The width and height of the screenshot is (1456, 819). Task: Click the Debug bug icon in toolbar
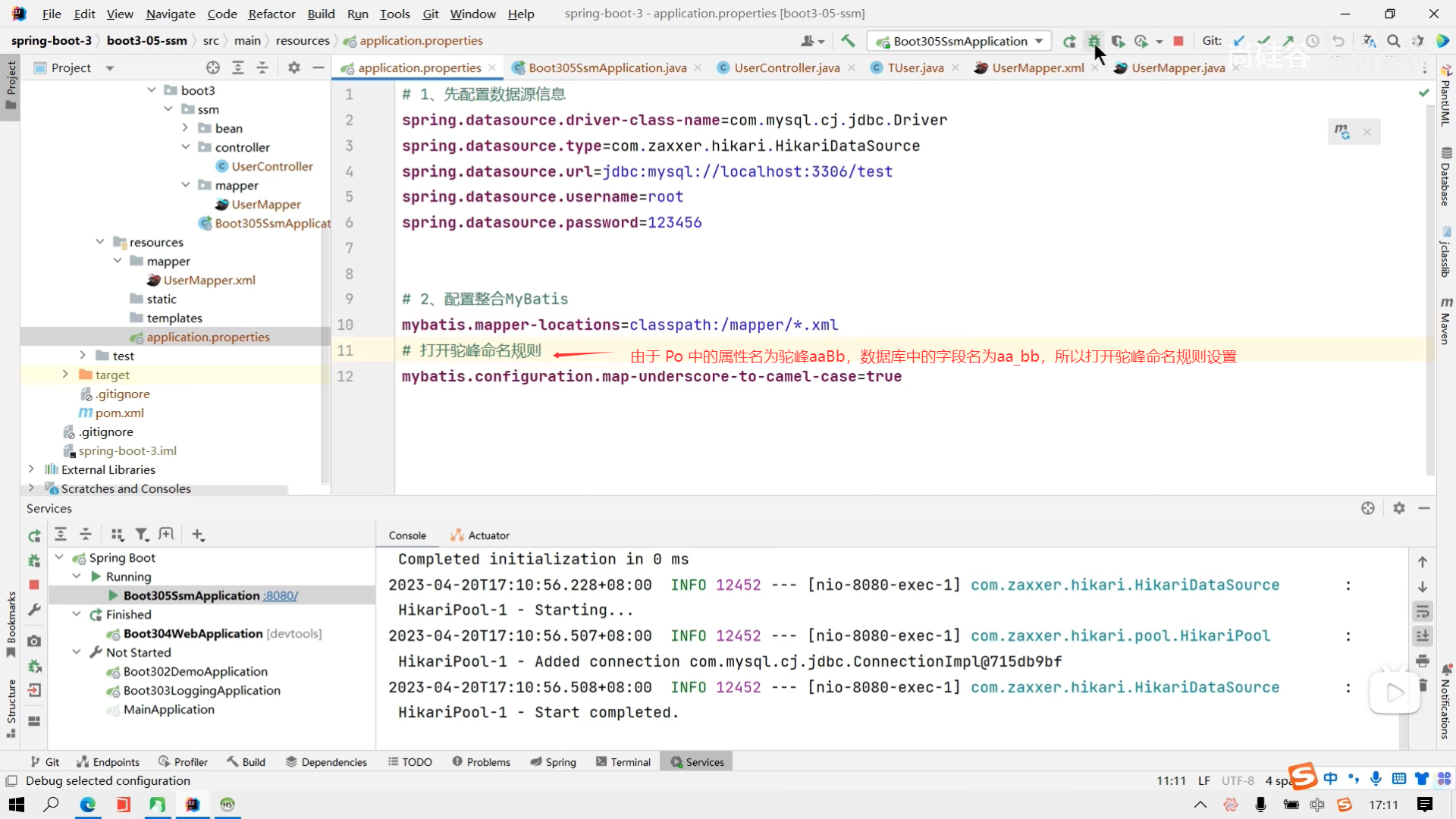[1094, 41]
